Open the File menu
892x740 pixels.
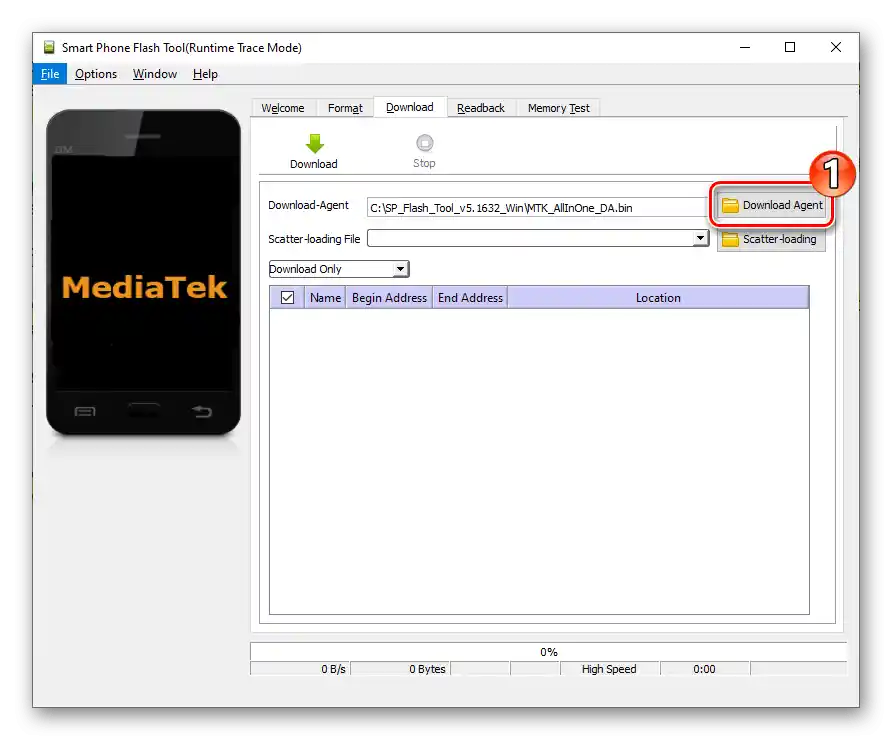pos(49,73)
